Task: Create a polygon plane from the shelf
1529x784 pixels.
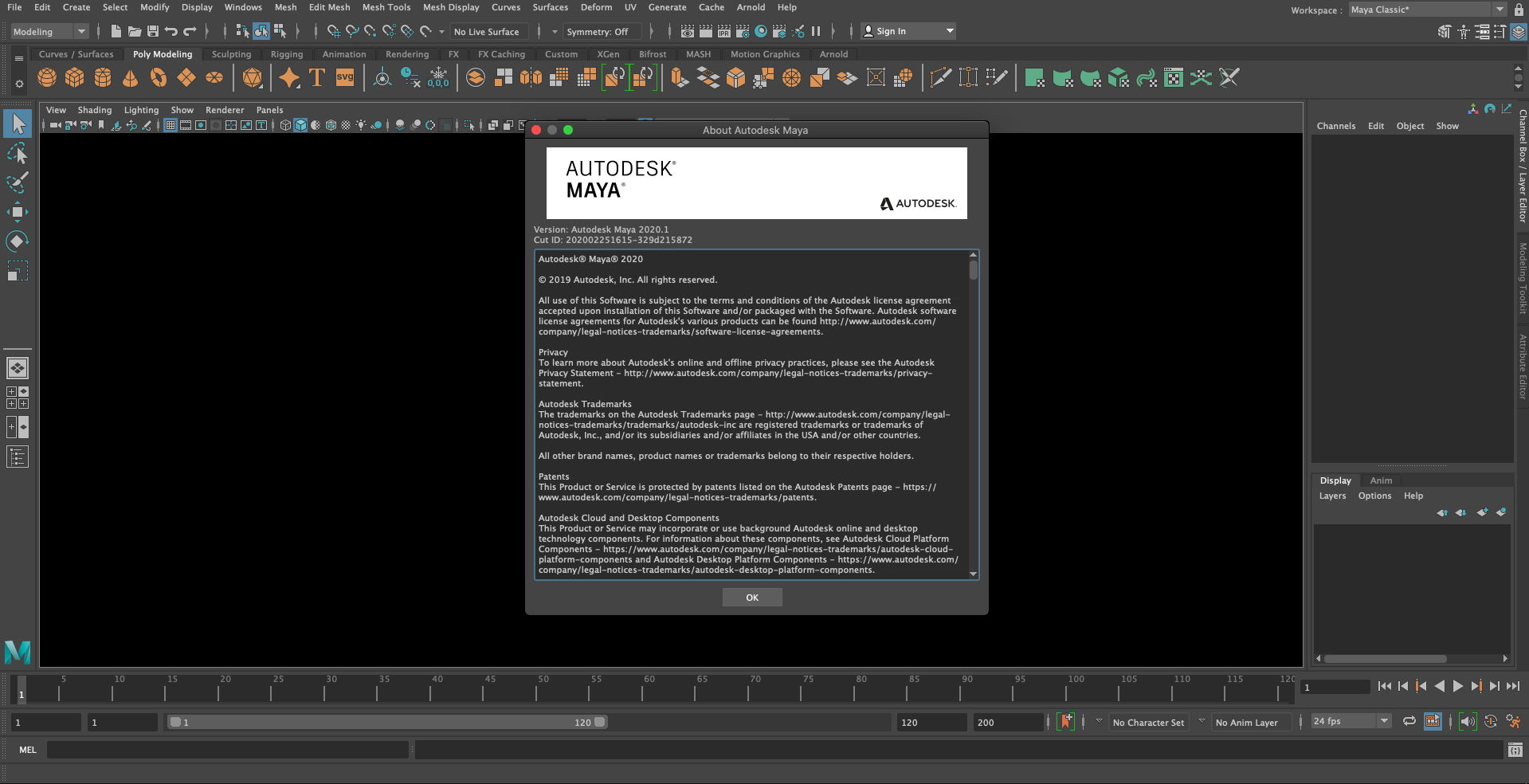Action: pyautogui.click(x=186, y=78)
